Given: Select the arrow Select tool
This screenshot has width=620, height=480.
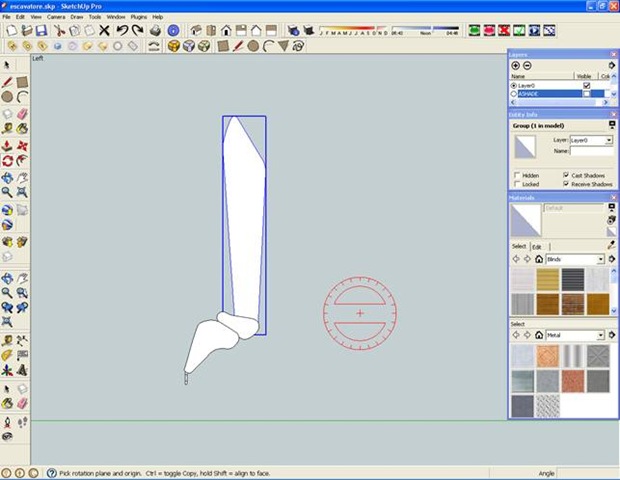Looking at the screenshot, I should point(7,65).
